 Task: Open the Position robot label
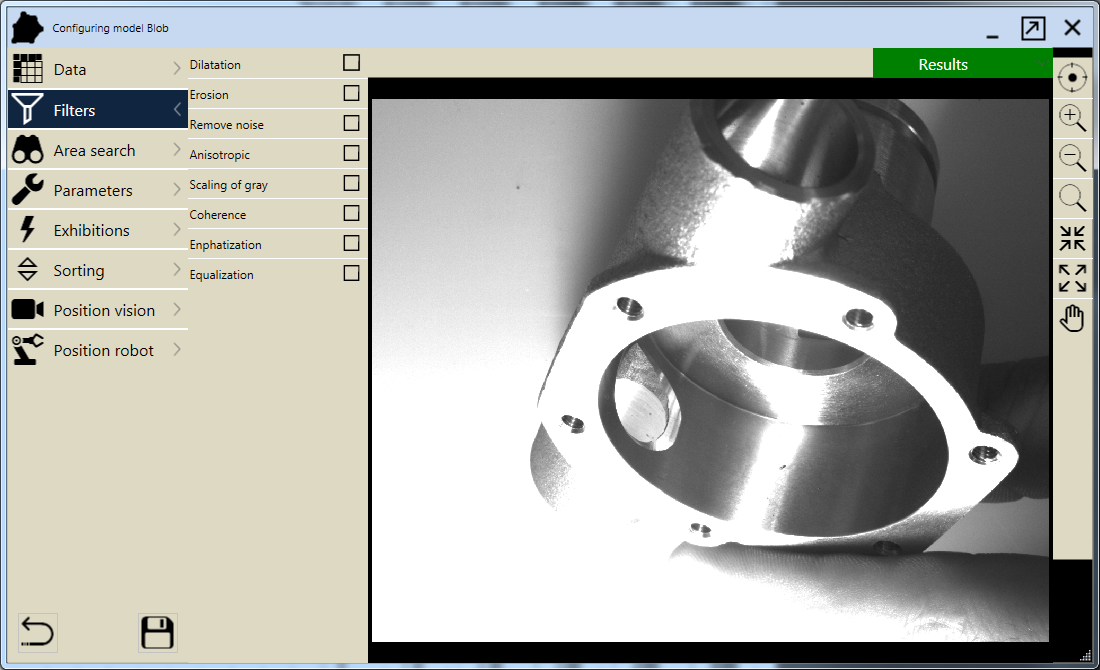tap(103, 350)
